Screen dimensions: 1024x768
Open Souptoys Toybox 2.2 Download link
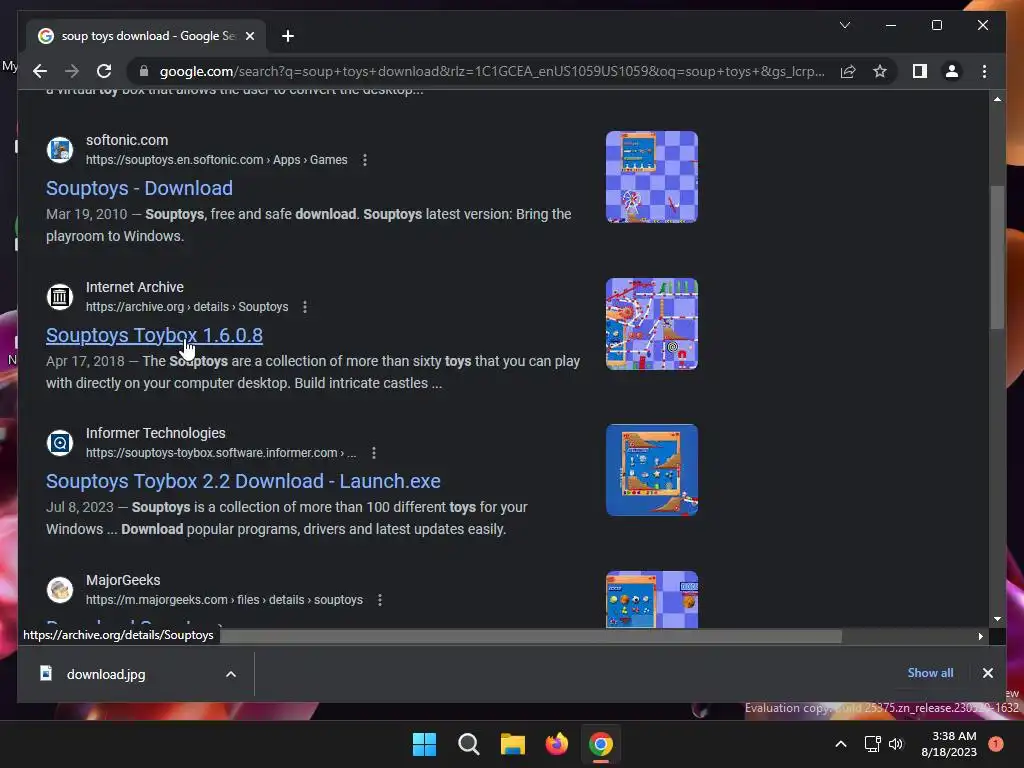point(243,481)
